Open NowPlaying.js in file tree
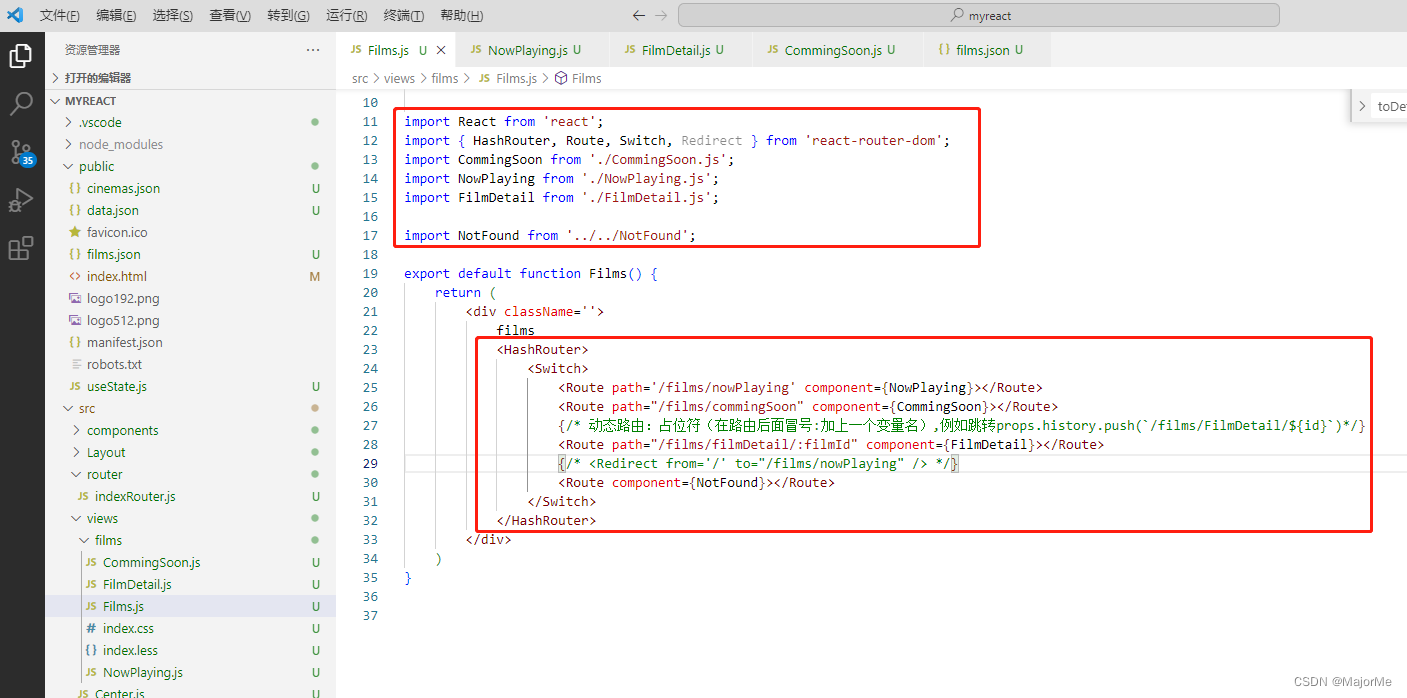The height and width of the screenshot is (698, 1407). click(x=190, y=672)
